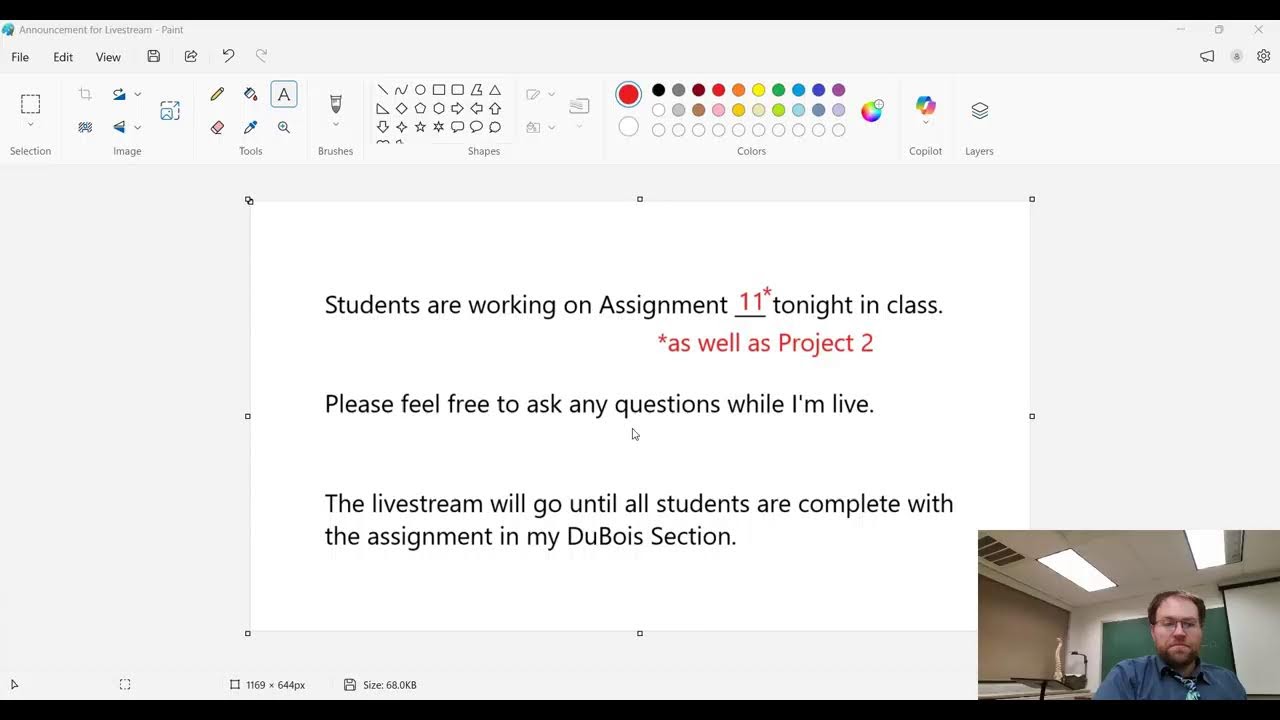Open the Settings gear

[x=1264, y=56]
